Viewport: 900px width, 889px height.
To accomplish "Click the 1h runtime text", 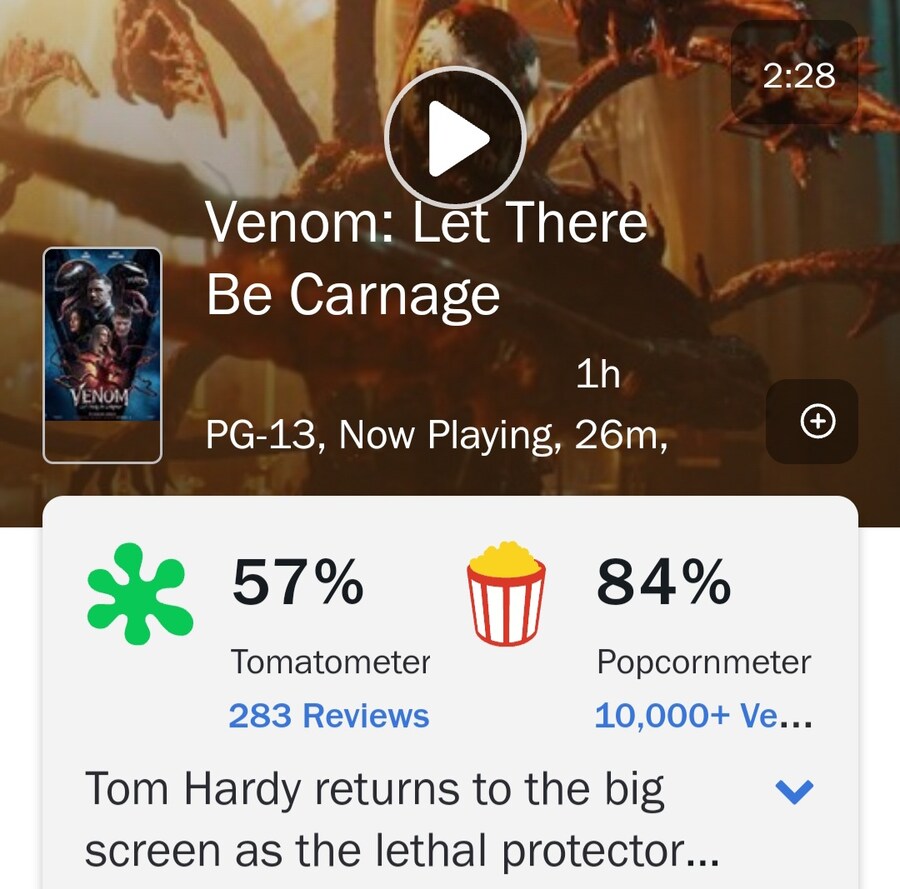I will click(x=598, y=375).
